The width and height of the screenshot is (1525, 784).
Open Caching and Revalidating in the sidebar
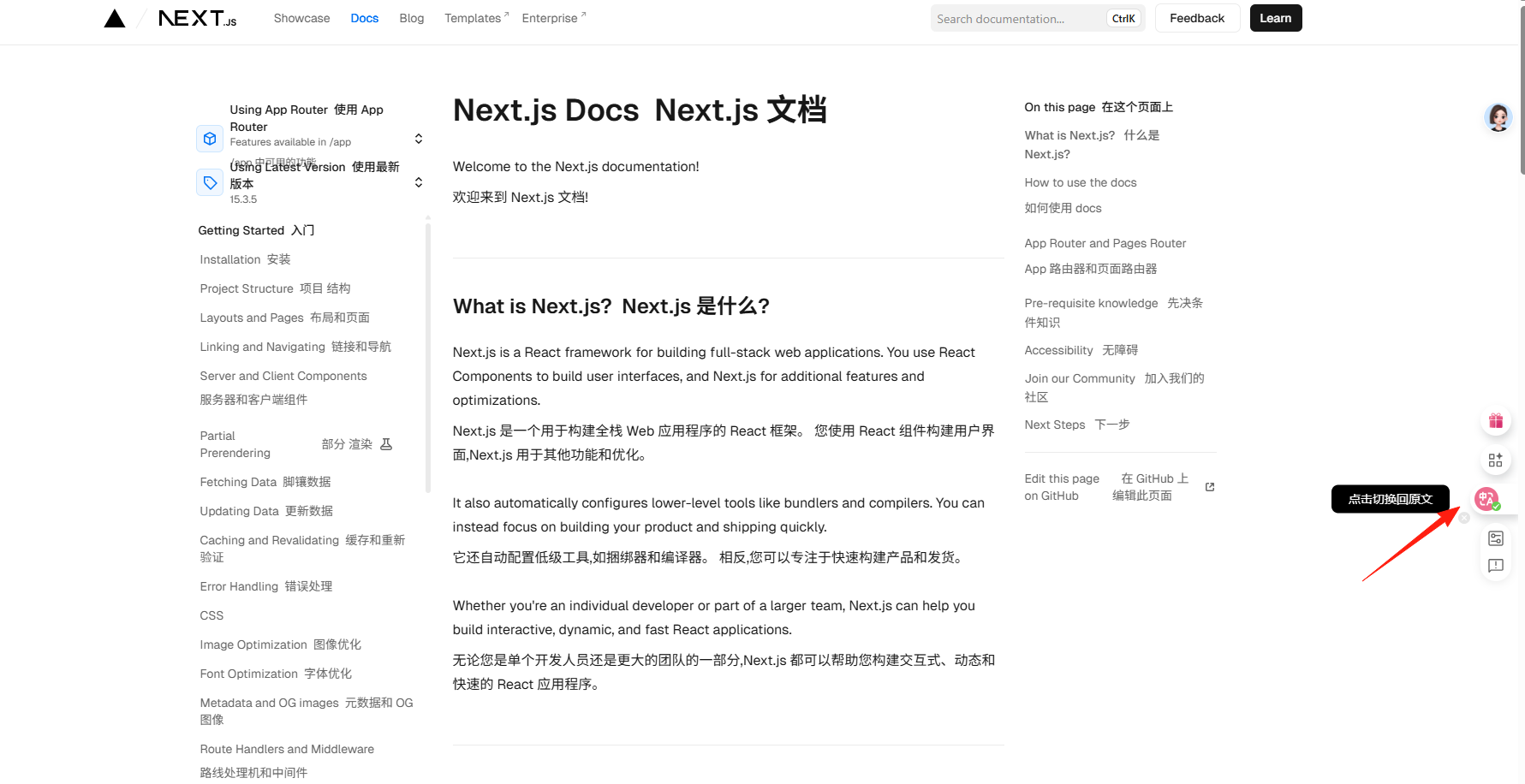tap(302, 549)
